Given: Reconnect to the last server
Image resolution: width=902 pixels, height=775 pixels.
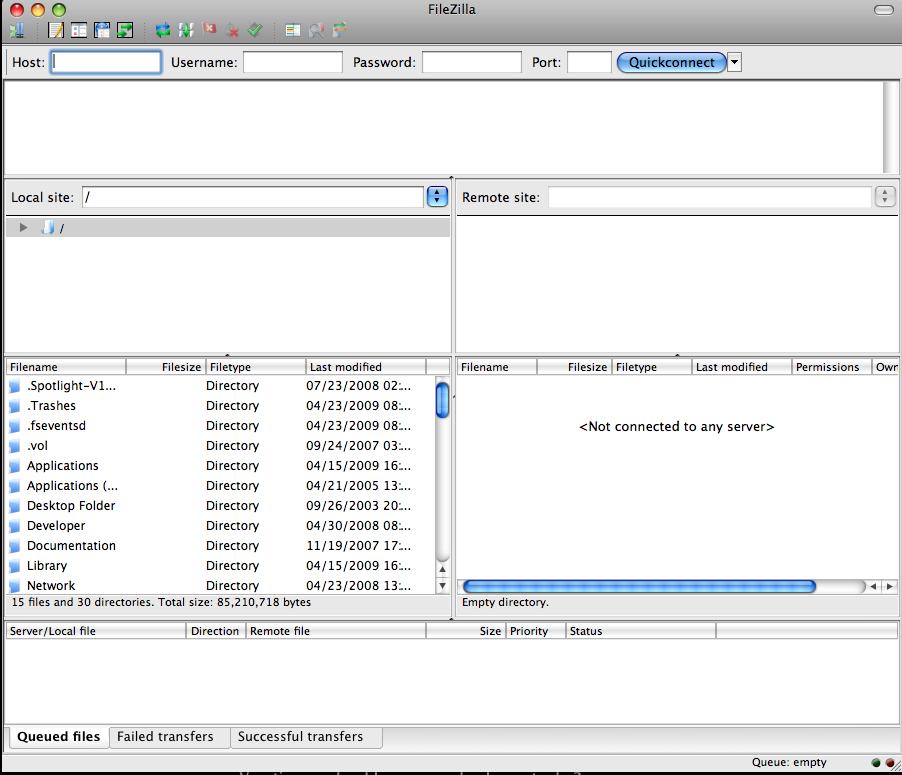Looking at the screenshot, I should coord(255,30).
